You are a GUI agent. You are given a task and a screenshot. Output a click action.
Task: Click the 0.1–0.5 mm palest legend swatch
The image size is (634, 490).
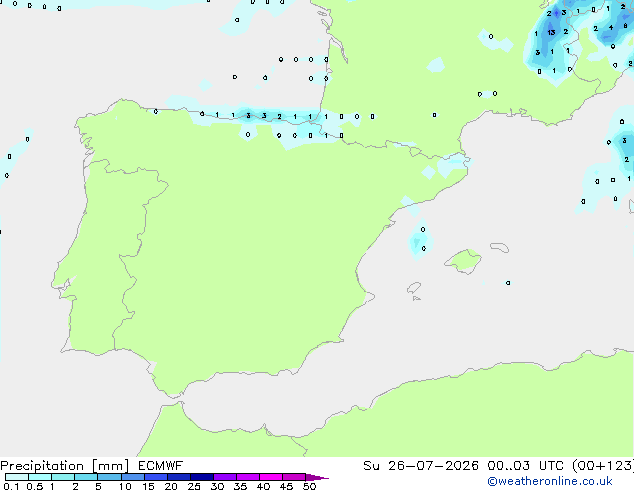pos(17,477)
